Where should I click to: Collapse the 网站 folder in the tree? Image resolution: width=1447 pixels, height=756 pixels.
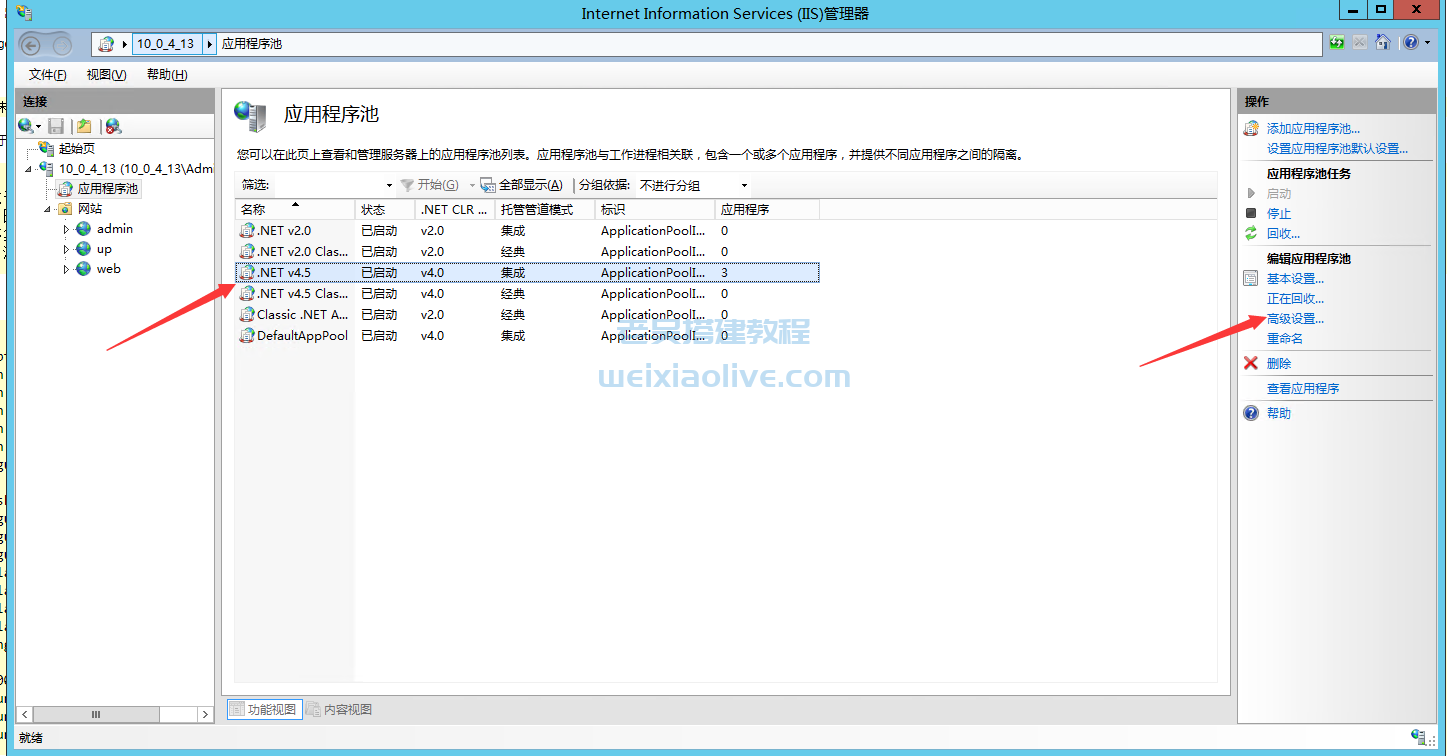click(x=47, y=209)
